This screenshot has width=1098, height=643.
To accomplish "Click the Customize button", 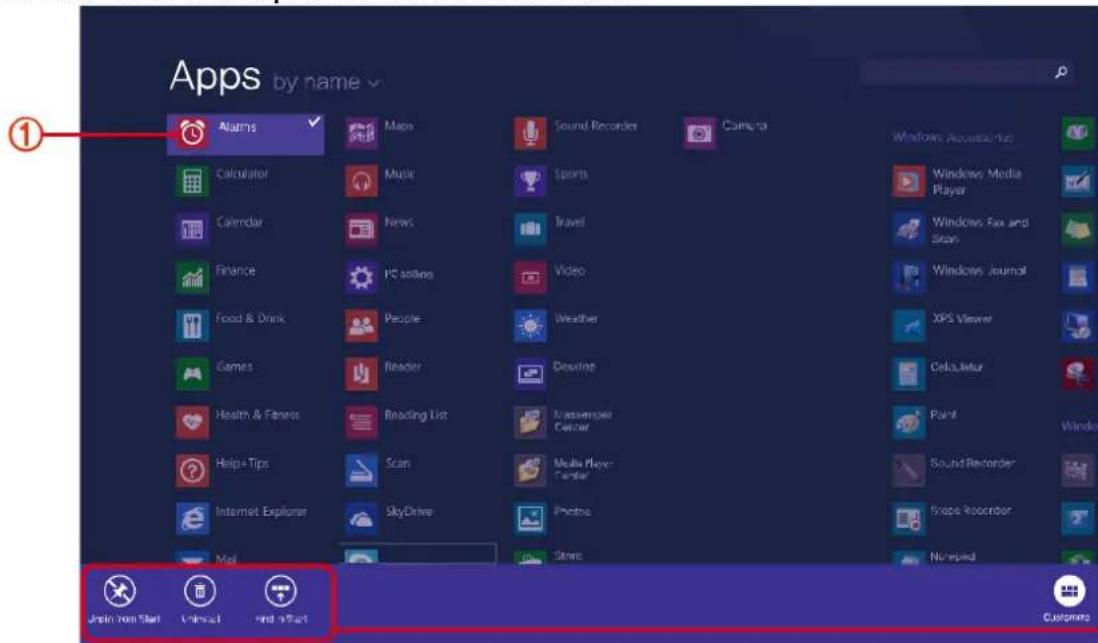I will (1066, 600).
